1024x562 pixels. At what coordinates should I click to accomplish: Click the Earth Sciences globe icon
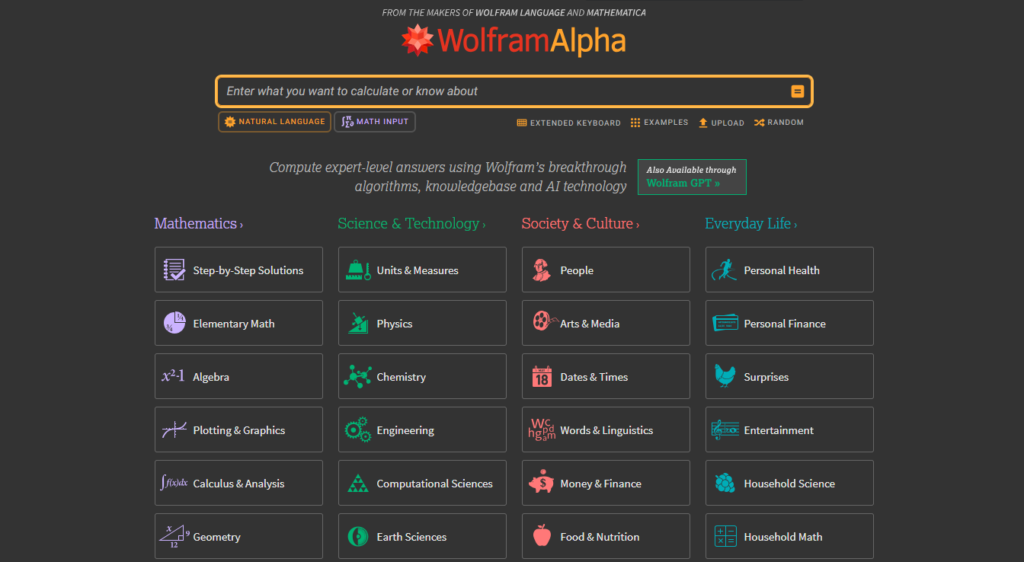pos(358,537)
